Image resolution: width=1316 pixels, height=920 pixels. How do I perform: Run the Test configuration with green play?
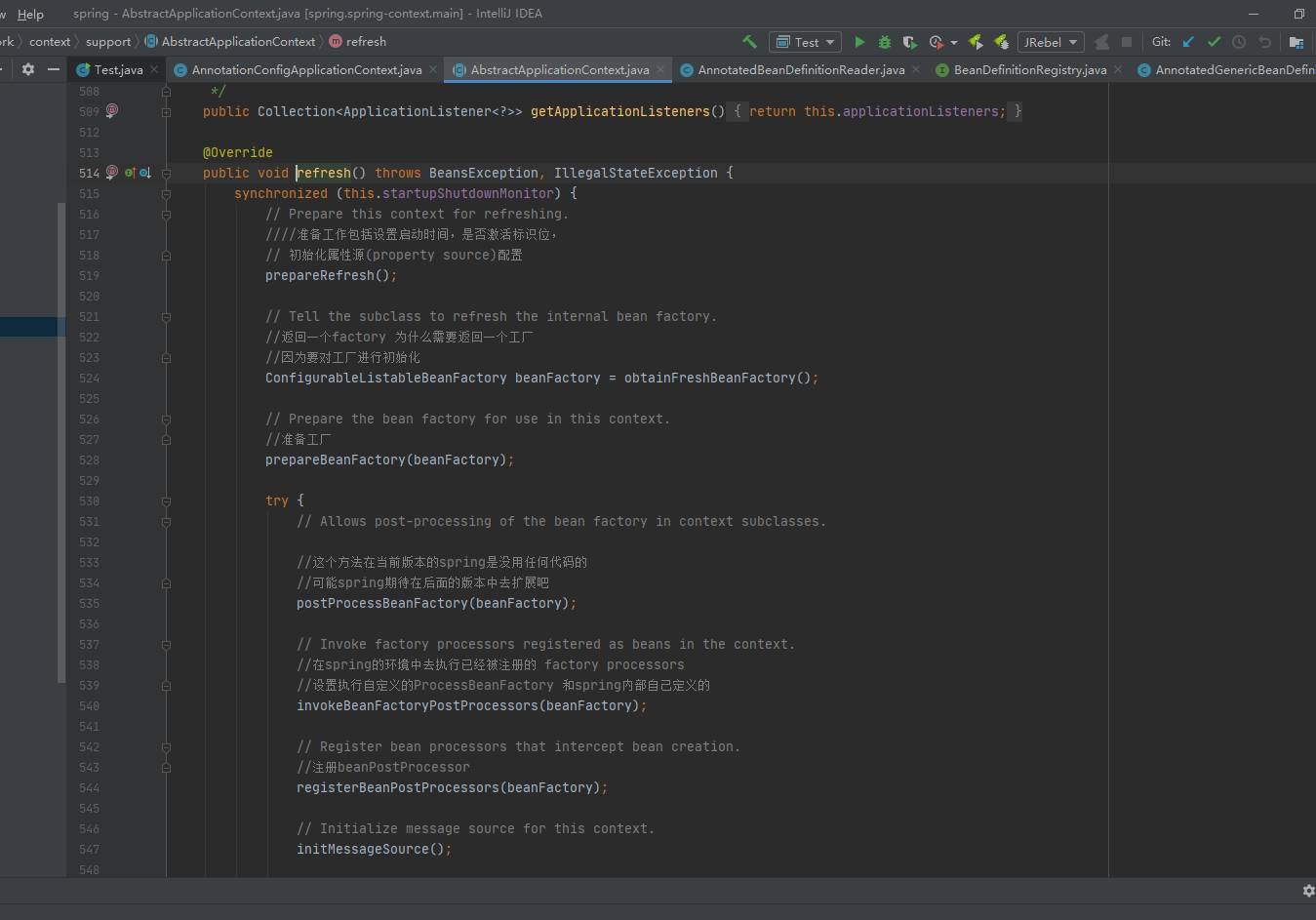click(x=859, y=42)
